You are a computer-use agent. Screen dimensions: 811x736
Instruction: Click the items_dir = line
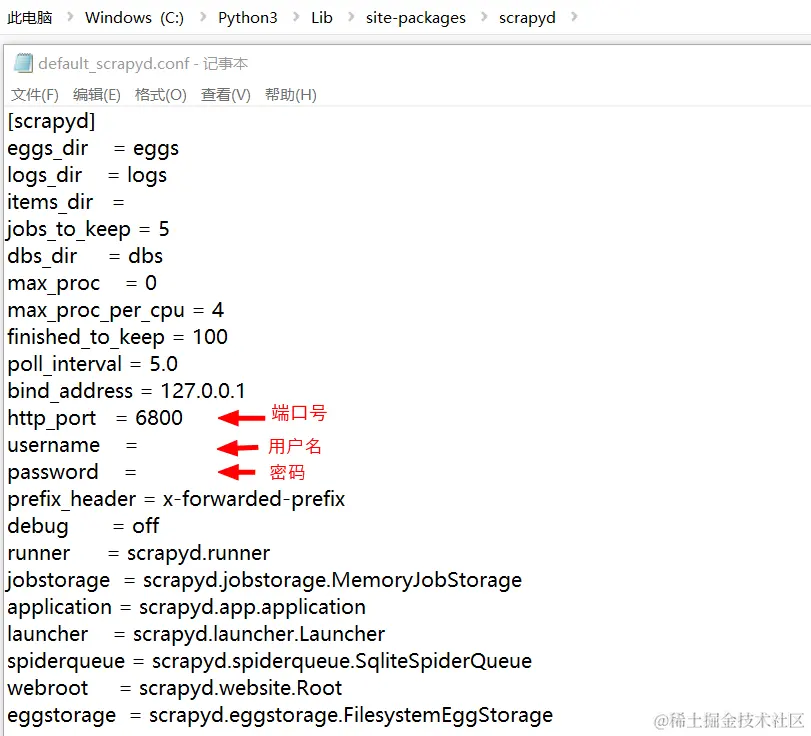[66, 203]
